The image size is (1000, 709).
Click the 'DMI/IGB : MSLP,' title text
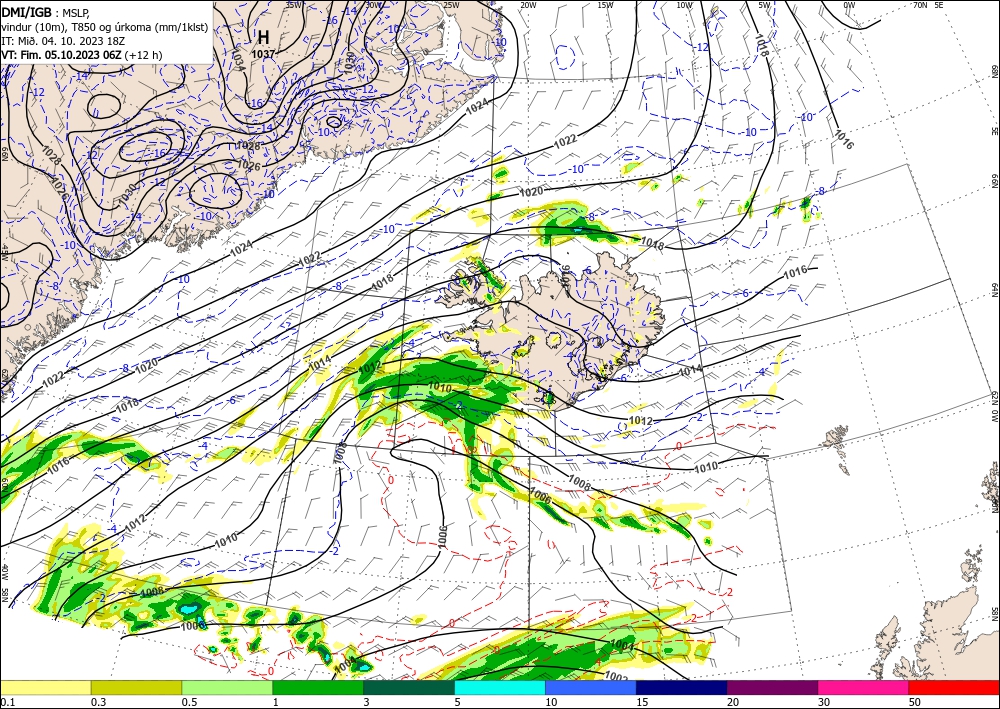click(47, 11)
